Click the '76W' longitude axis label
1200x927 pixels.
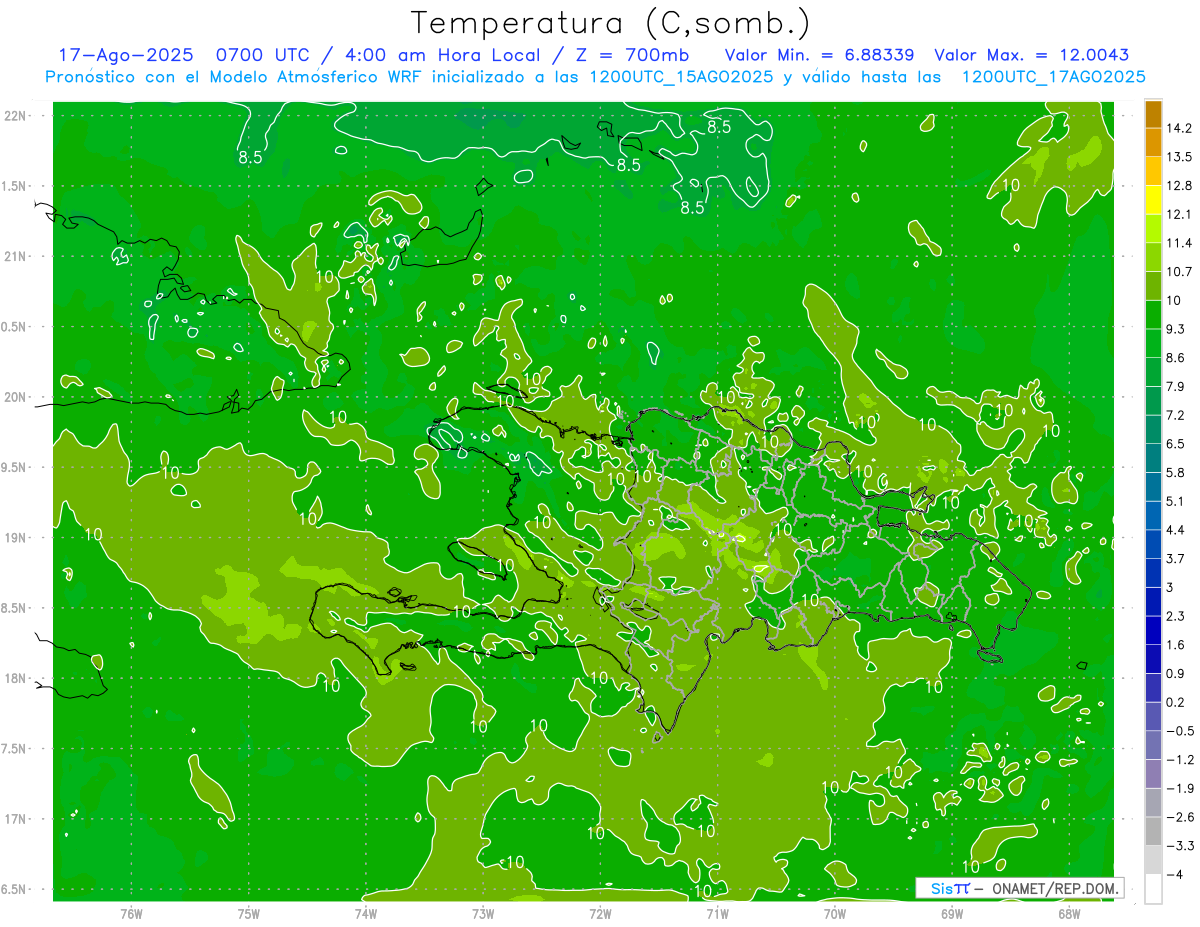click(x=131, y=913)
